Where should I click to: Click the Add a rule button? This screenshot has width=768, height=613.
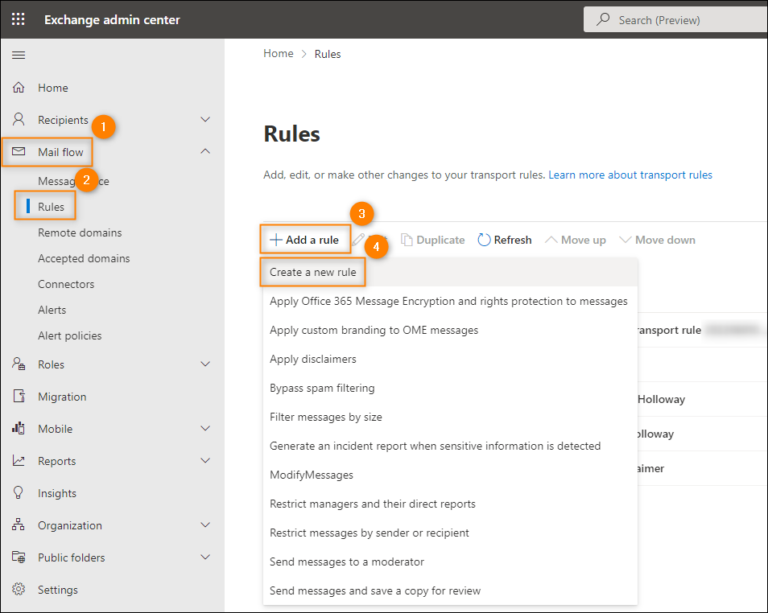[x=304, y=240]
